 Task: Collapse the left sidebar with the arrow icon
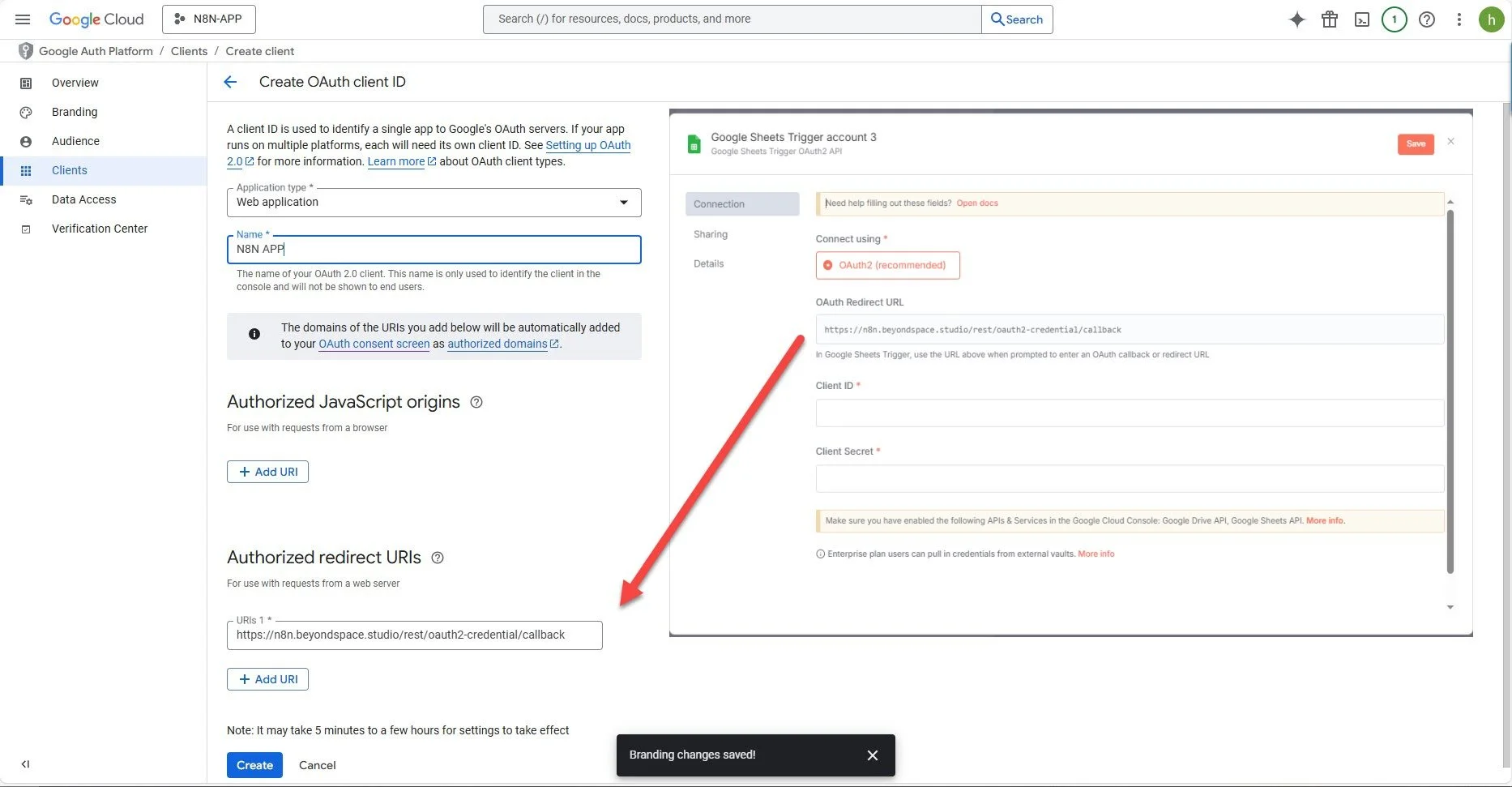24,763
